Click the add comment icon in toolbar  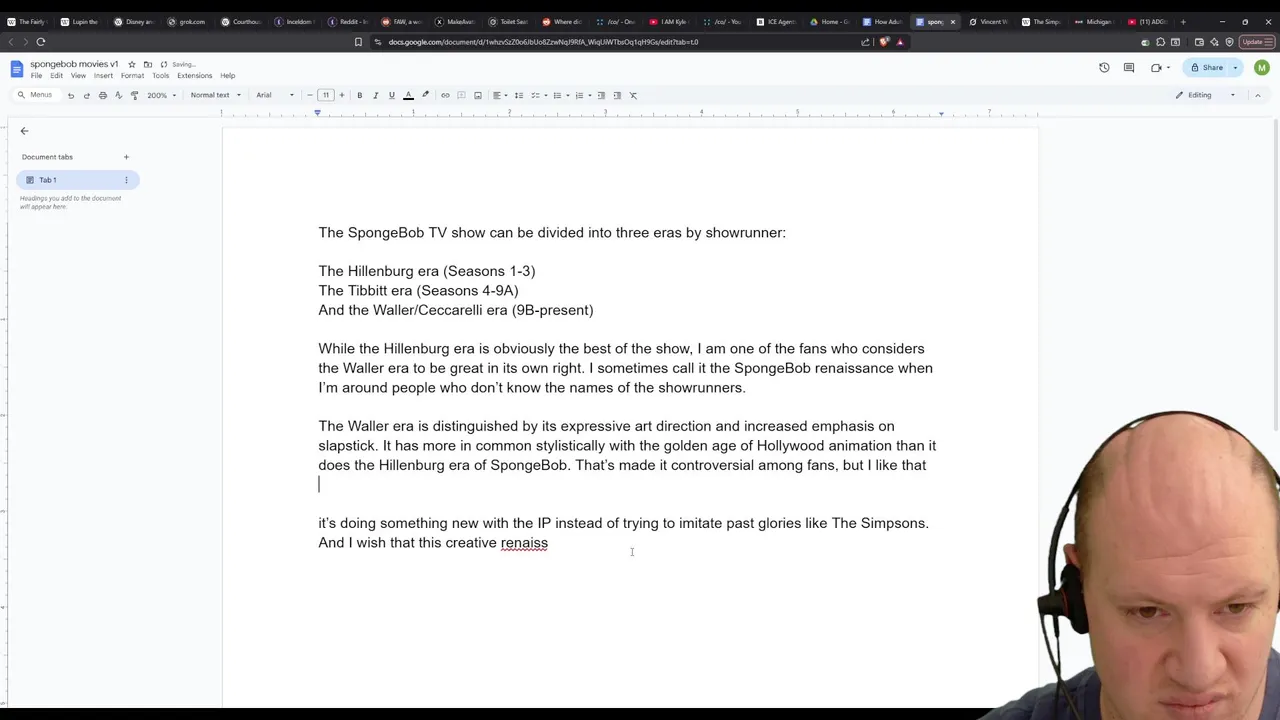click(461, 95)
